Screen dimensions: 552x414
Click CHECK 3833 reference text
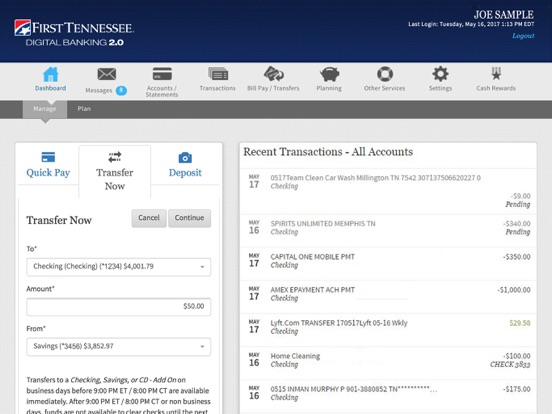(510, 364)
